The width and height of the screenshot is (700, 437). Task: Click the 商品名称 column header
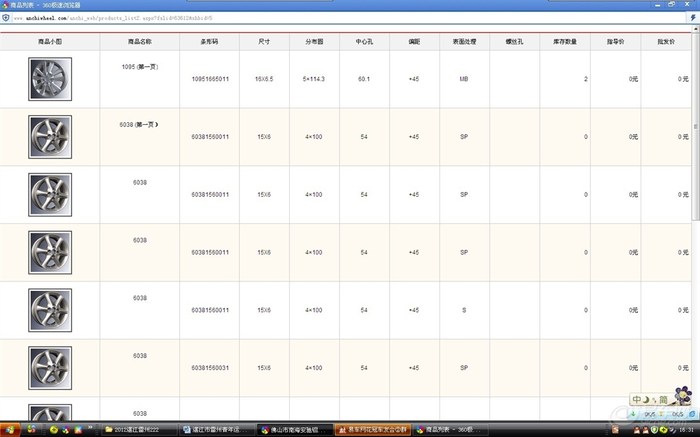[140, 42]
